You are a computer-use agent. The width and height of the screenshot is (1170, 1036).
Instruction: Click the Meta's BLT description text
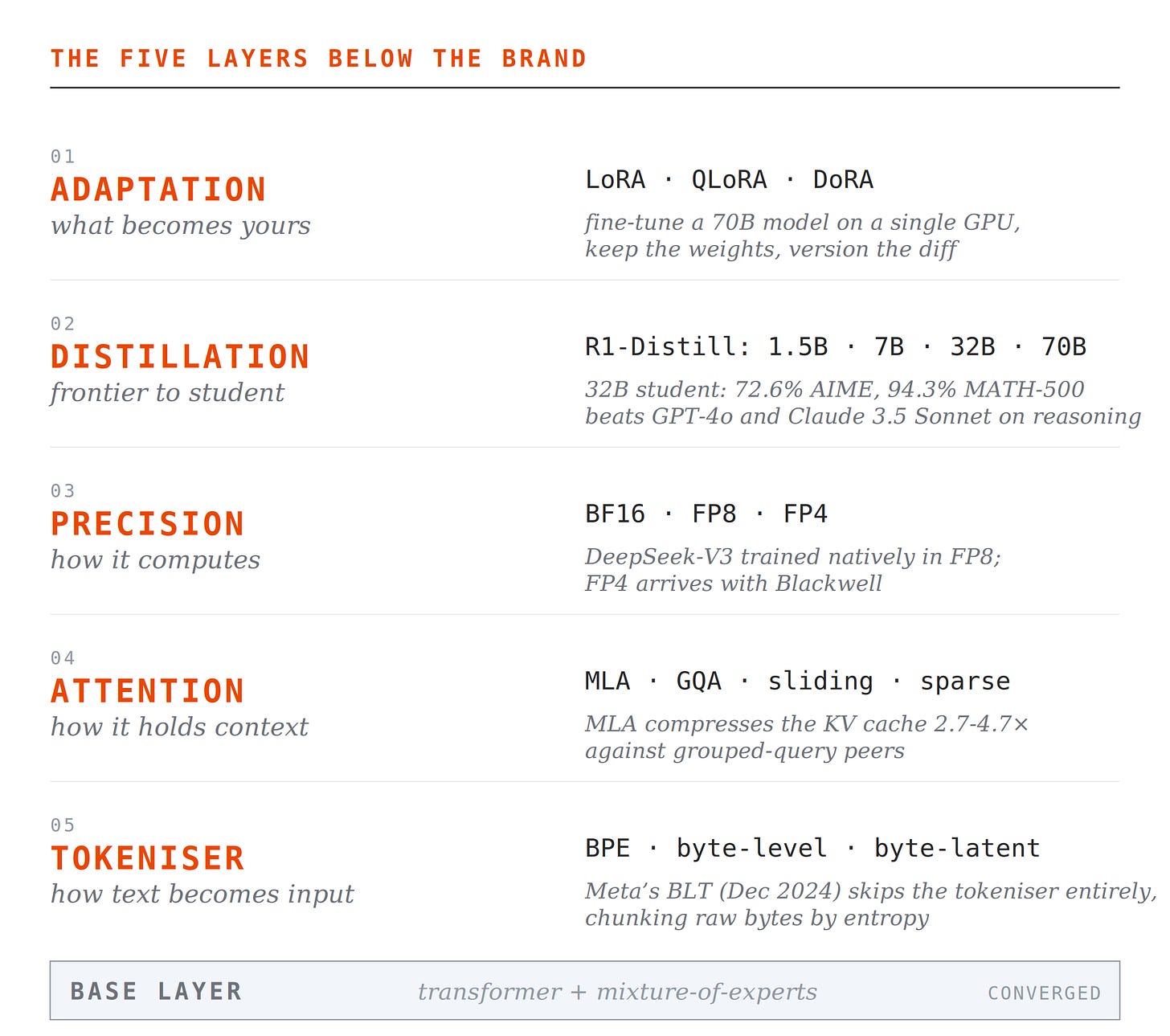871,904
